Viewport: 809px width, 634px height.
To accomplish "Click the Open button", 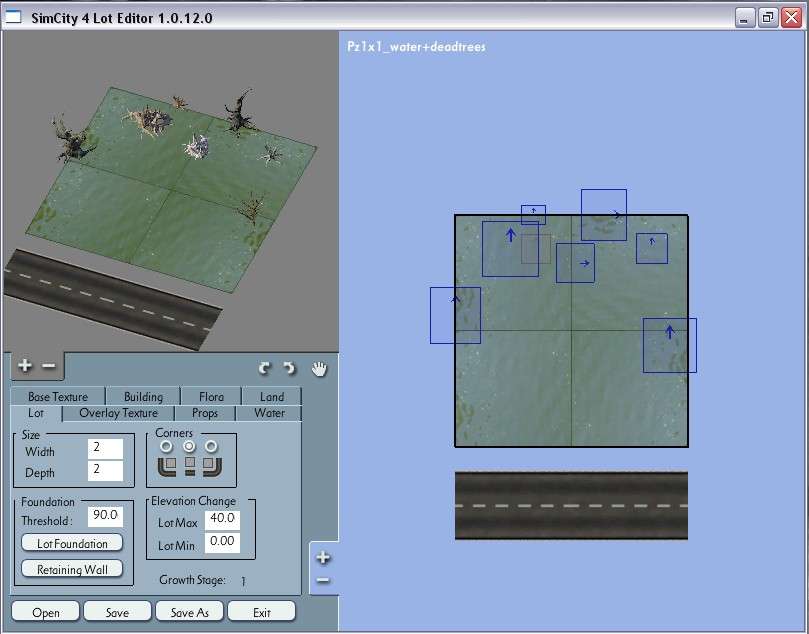I will [x=45, y=612].
